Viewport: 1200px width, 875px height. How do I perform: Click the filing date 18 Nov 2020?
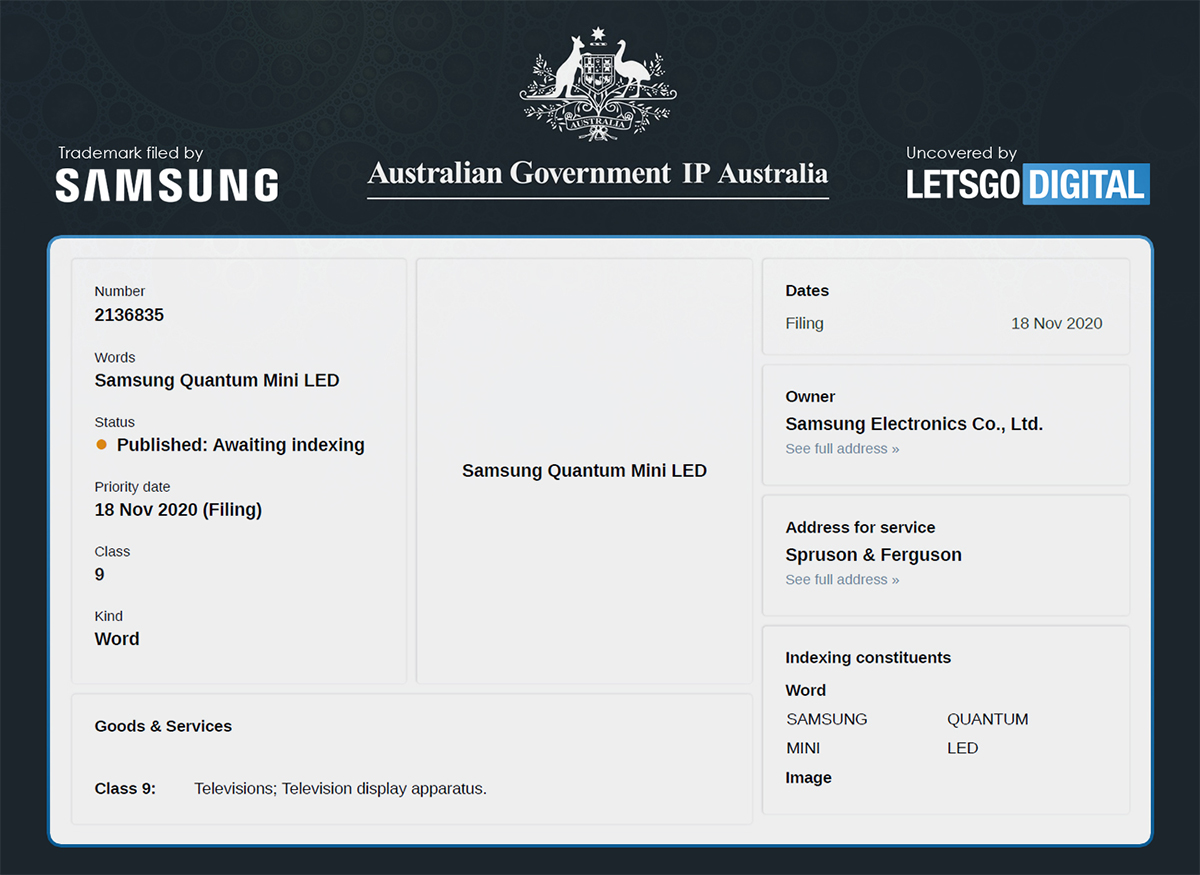(x=1056, y=323)
